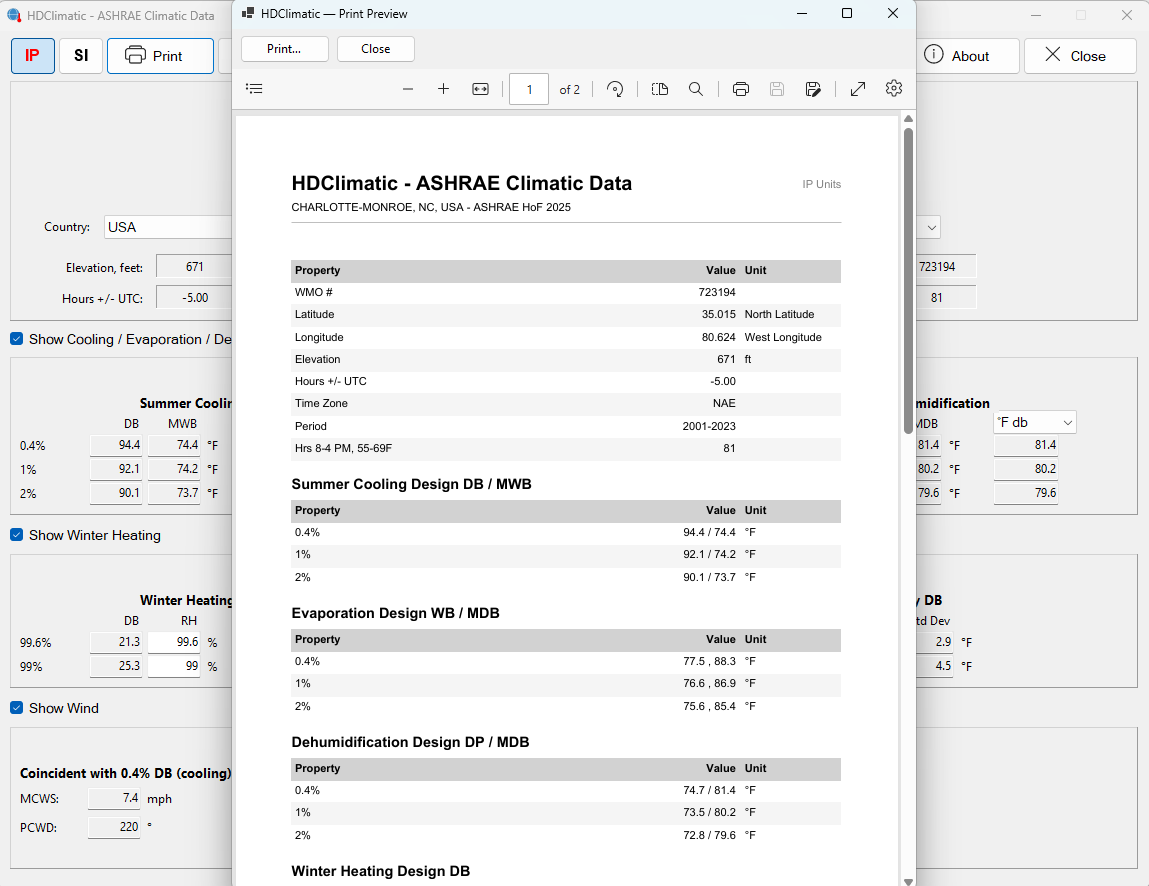
Task: Select SI units toggle button
Action: tap(81, 56)
